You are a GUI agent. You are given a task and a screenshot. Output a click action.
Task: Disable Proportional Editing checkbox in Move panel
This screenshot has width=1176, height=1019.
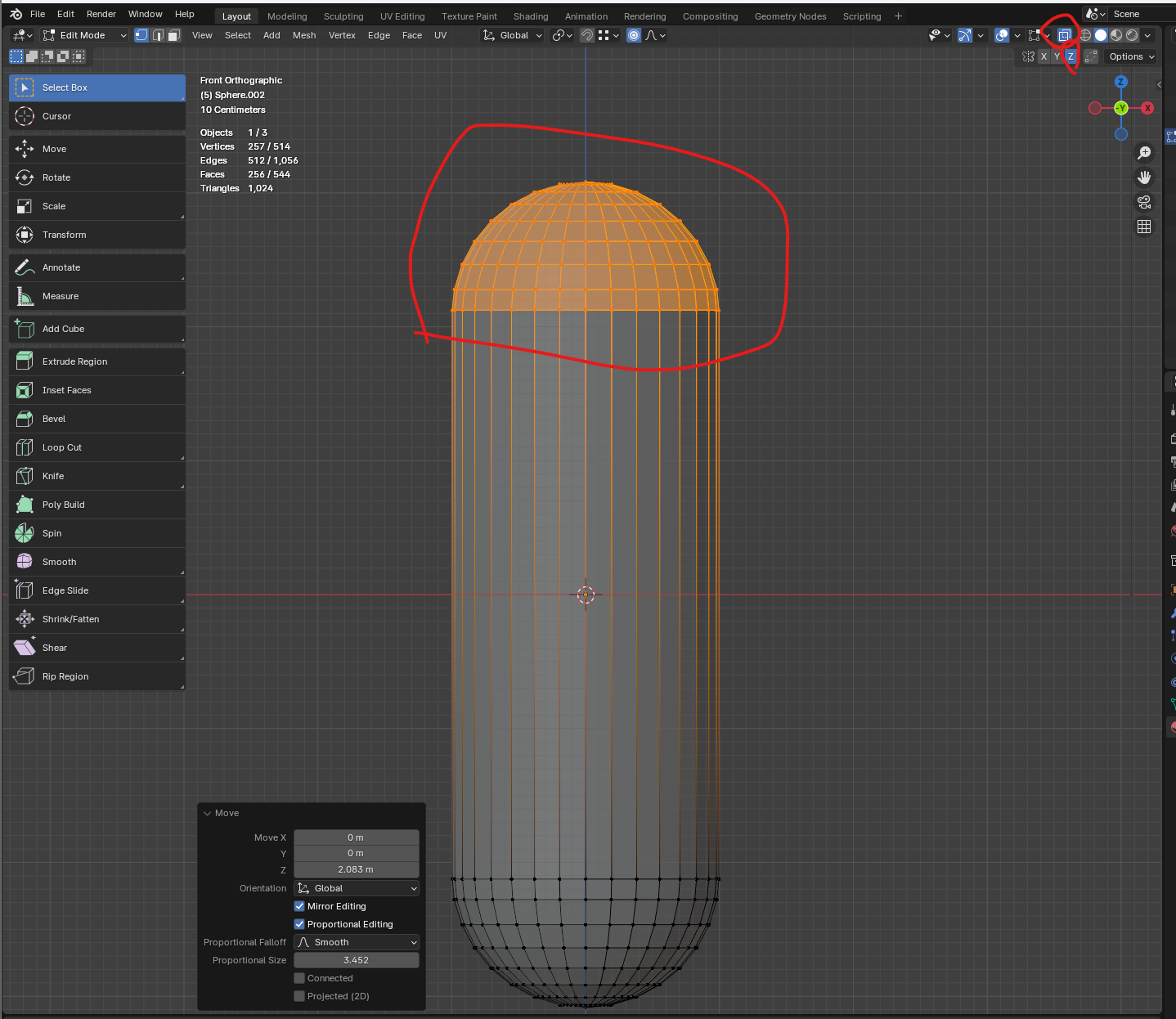tap(299, 924)
